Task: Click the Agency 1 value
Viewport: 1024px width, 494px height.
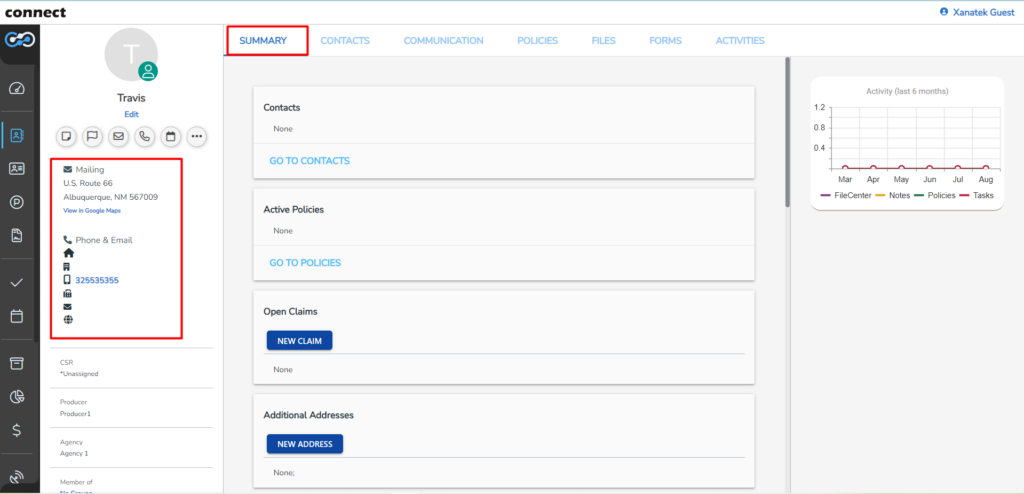Action: pyautogui.click(x=73, y=453)
